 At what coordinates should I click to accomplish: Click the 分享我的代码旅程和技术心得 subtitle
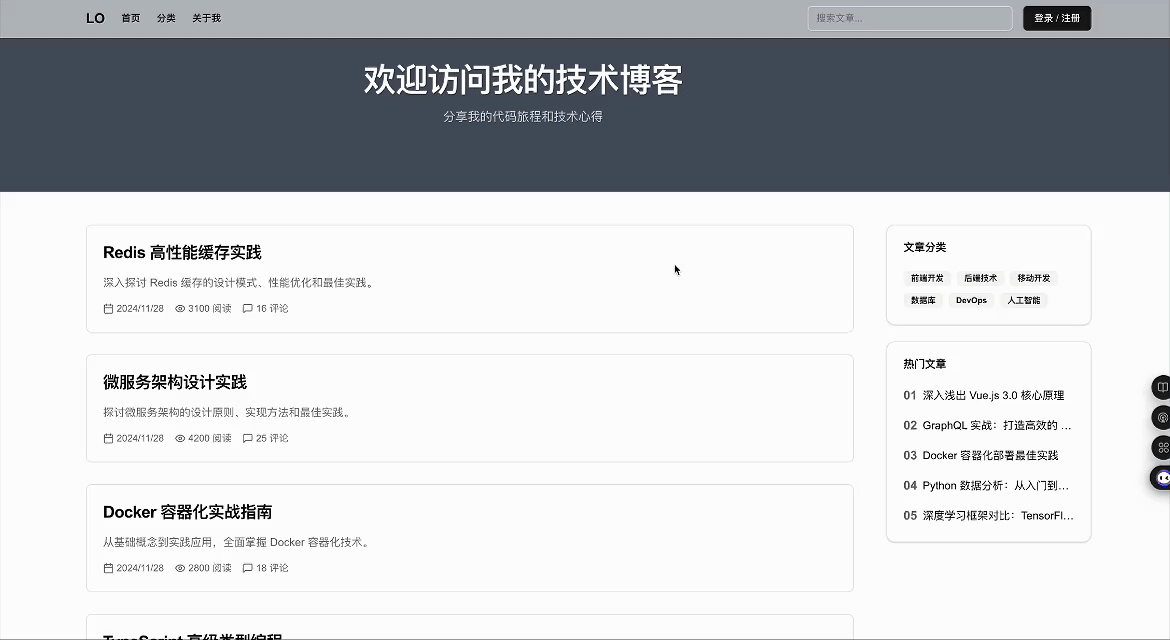[523, 116]
